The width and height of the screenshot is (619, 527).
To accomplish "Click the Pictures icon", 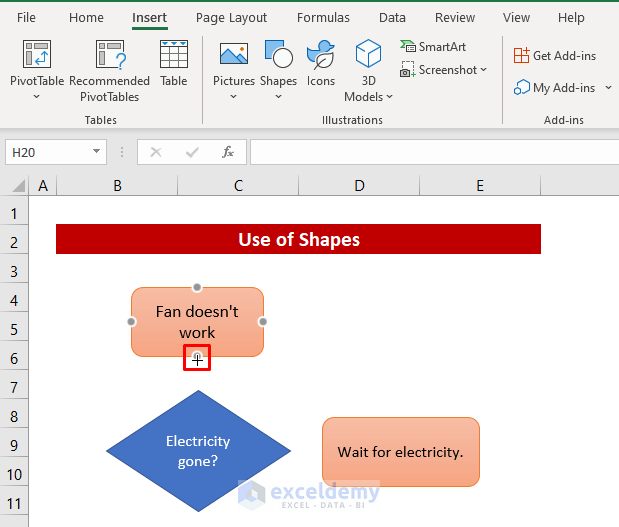I will tap(234, 54).
